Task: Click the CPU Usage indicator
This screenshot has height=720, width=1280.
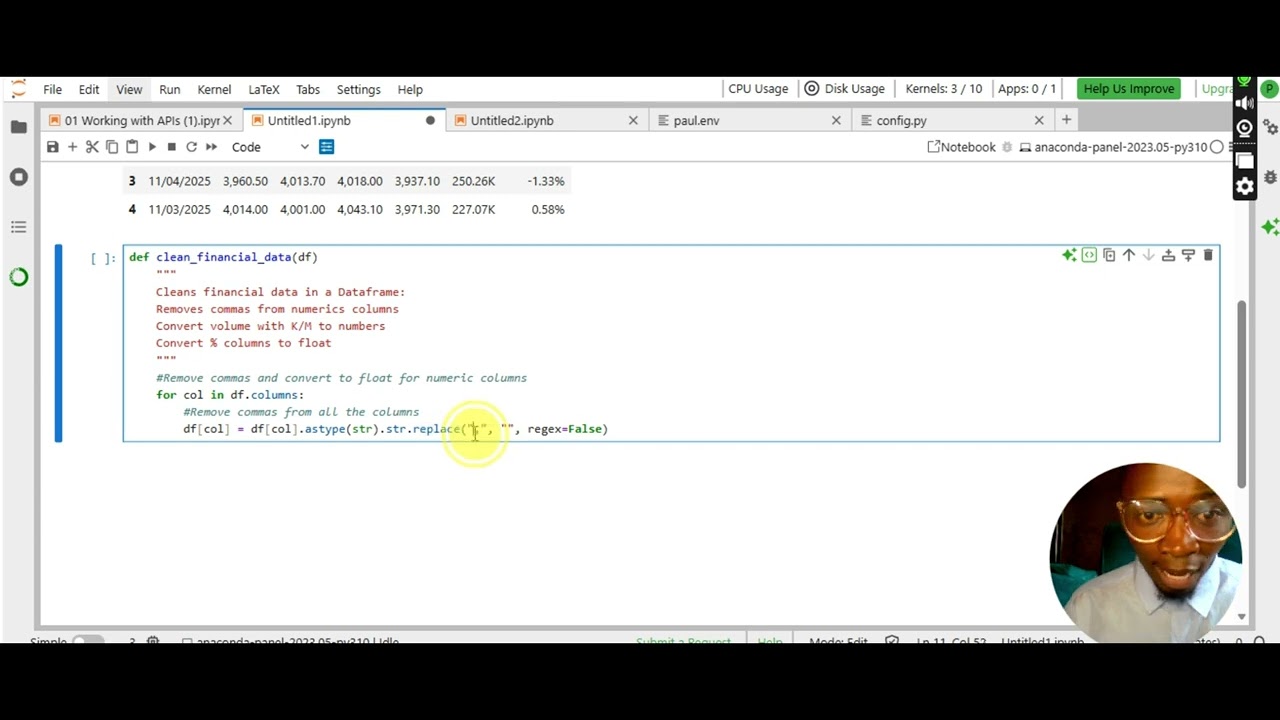Action: tap(758, 89)
